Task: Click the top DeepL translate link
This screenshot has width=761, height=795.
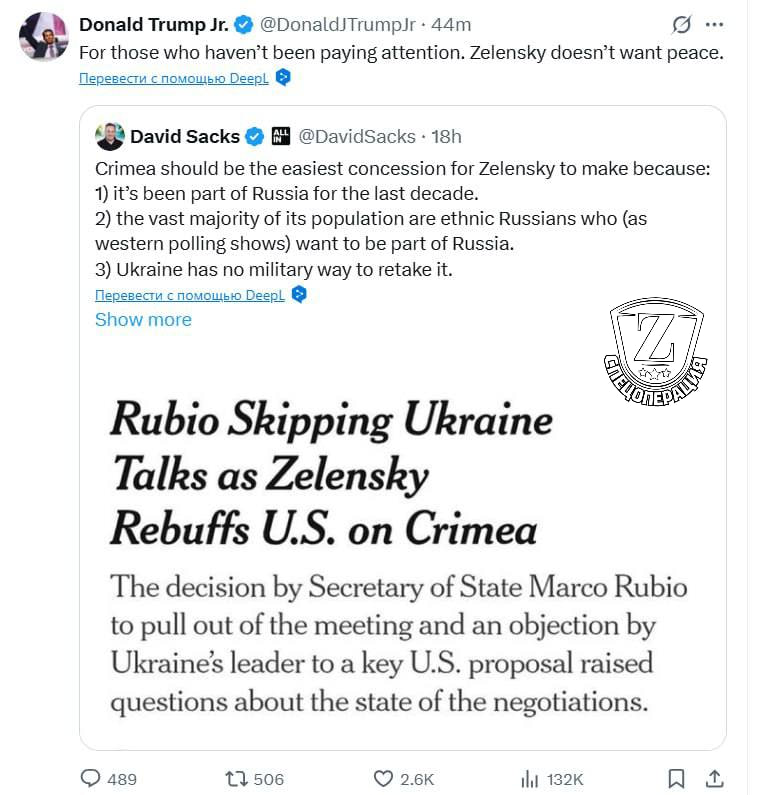Action: 175,77
